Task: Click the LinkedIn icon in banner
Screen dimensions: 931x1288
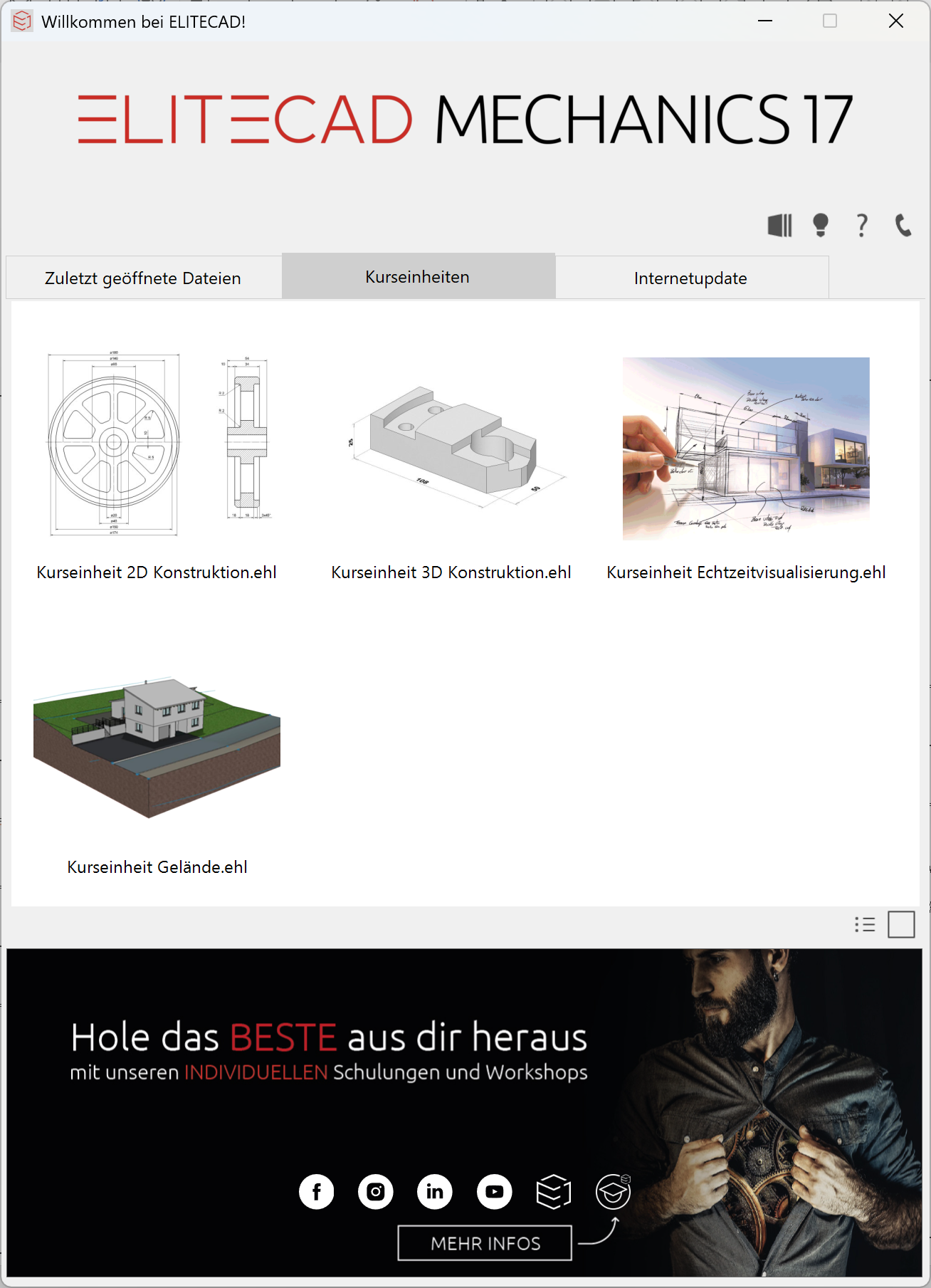Action: [x=435, y=1191]
